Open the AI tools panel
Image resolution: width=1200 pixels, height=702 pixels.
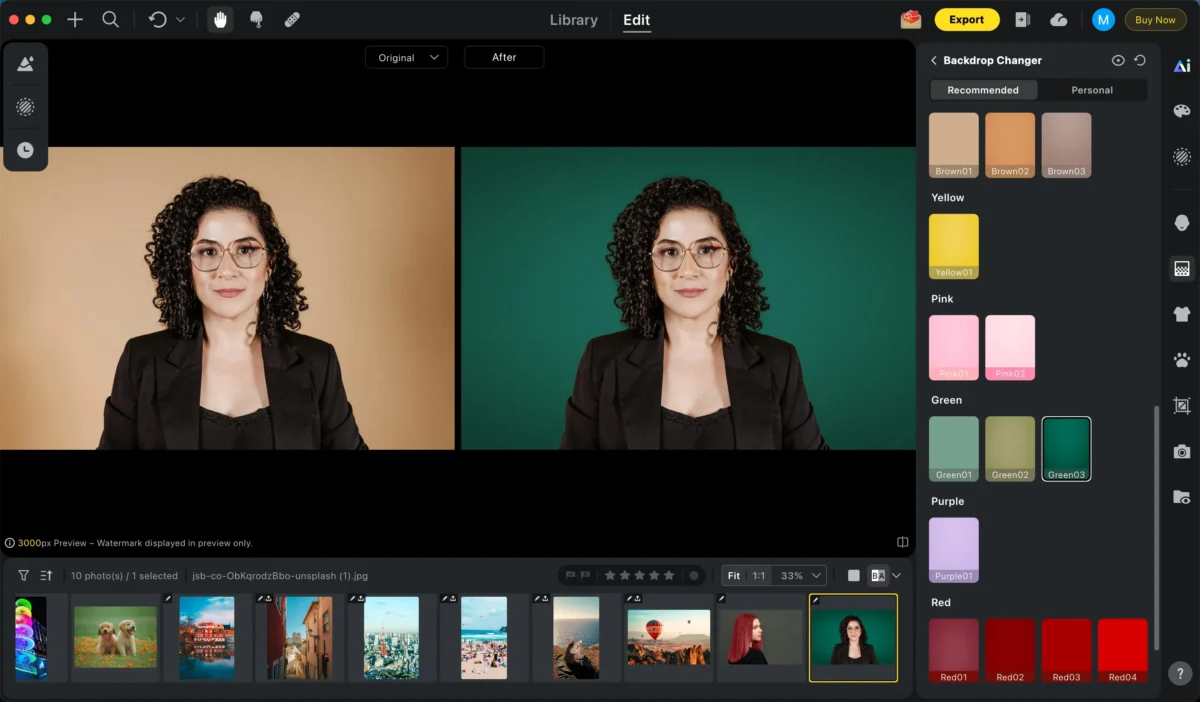click(x=1182, y=66)
